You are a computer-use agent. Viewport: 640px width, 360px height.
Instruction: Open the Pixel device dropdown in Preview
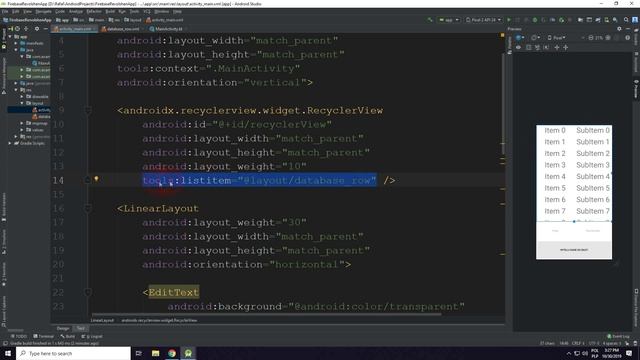(556, 38)
